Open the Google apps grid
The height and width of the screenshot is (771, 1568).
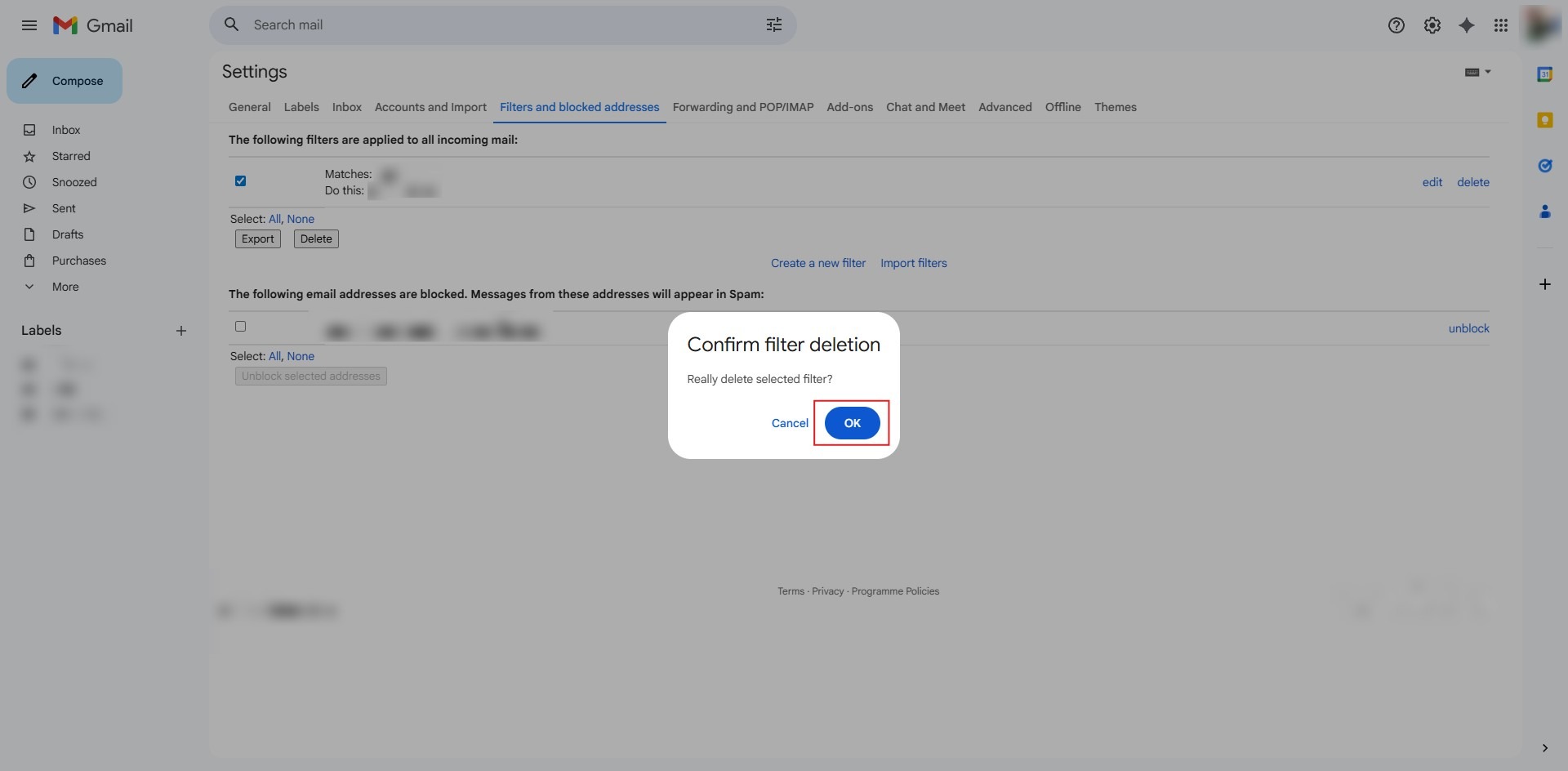click(1500, 25)
